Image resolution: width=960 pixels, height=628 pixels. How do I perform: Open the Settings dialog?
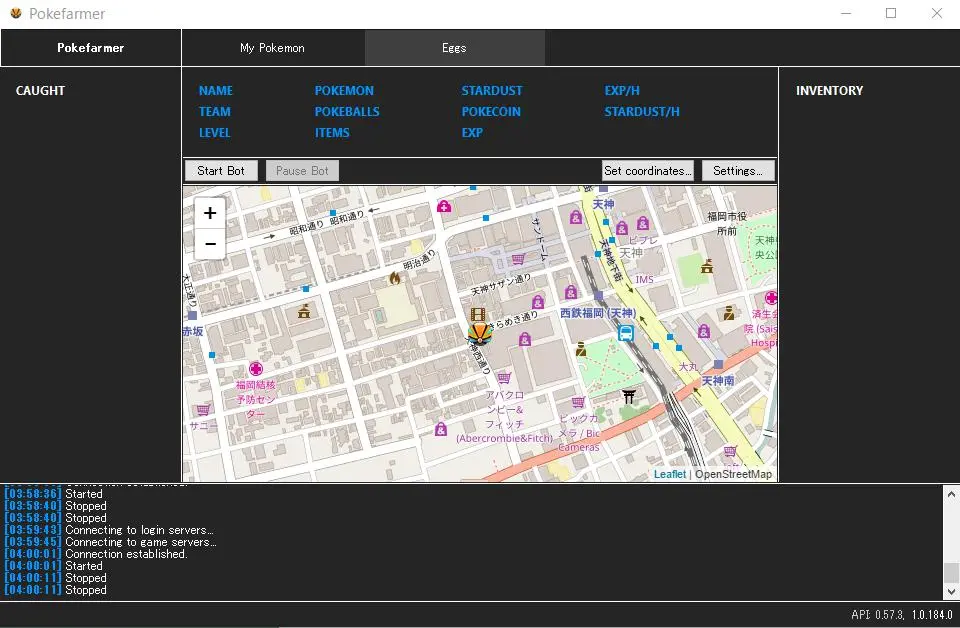point(738,171)
